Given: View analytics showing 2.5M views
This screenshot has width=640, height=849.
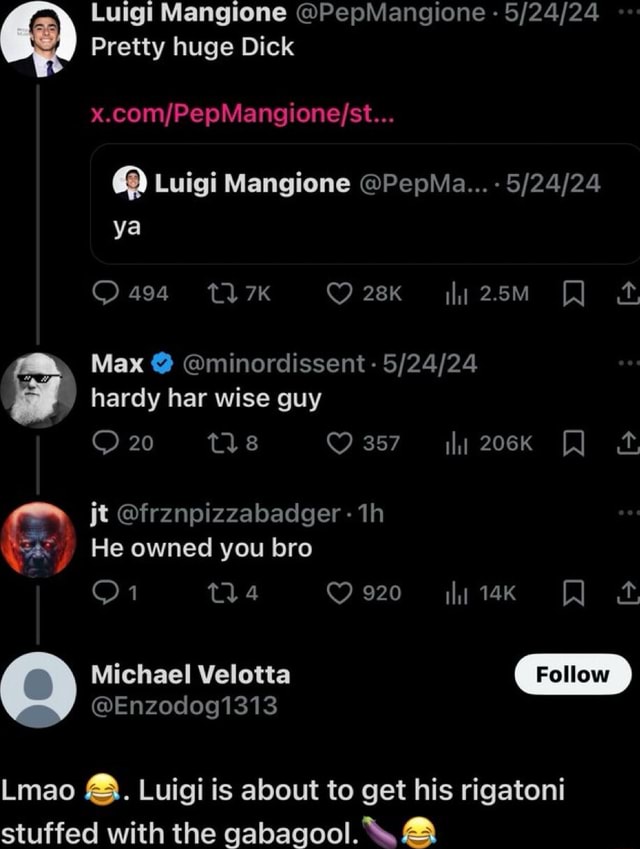Looking at the screenshot, I should (x=455, y=293).
